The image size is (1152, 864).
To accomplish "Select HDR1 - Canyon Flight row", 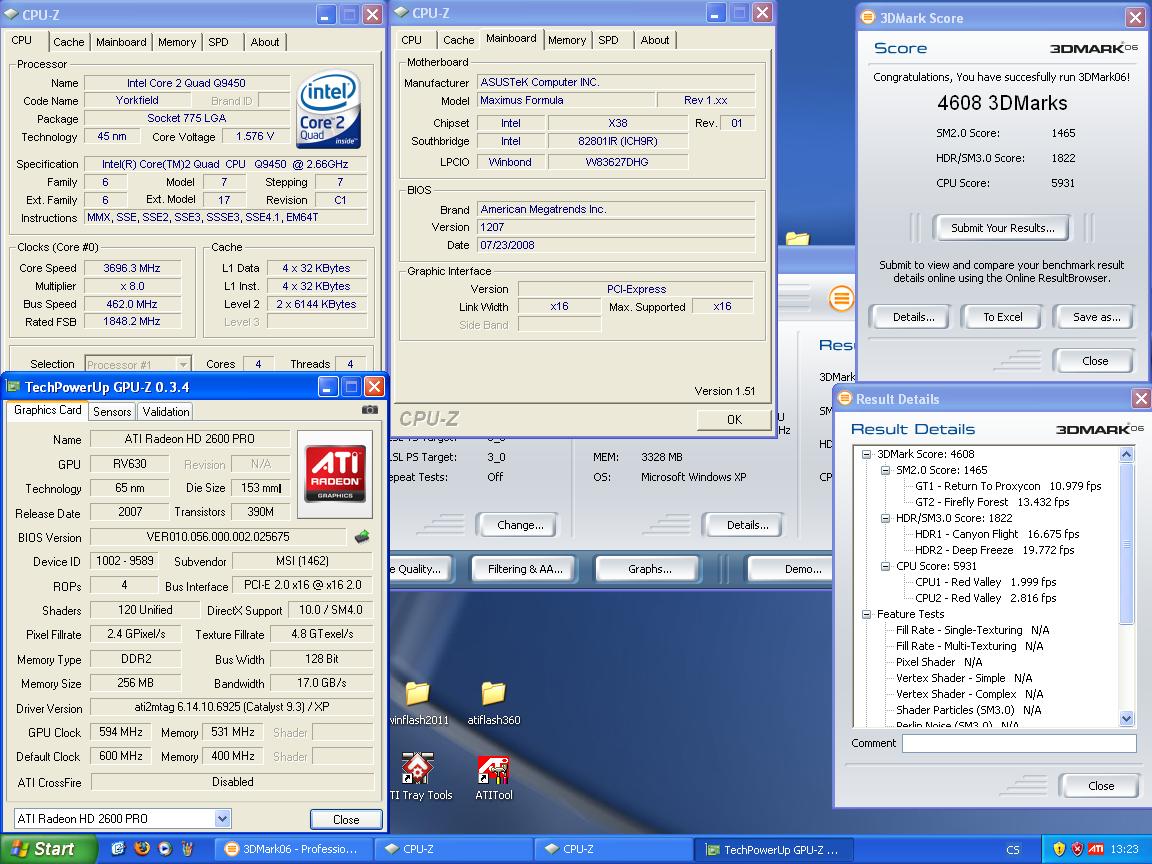I will click(x=997, y=534).
